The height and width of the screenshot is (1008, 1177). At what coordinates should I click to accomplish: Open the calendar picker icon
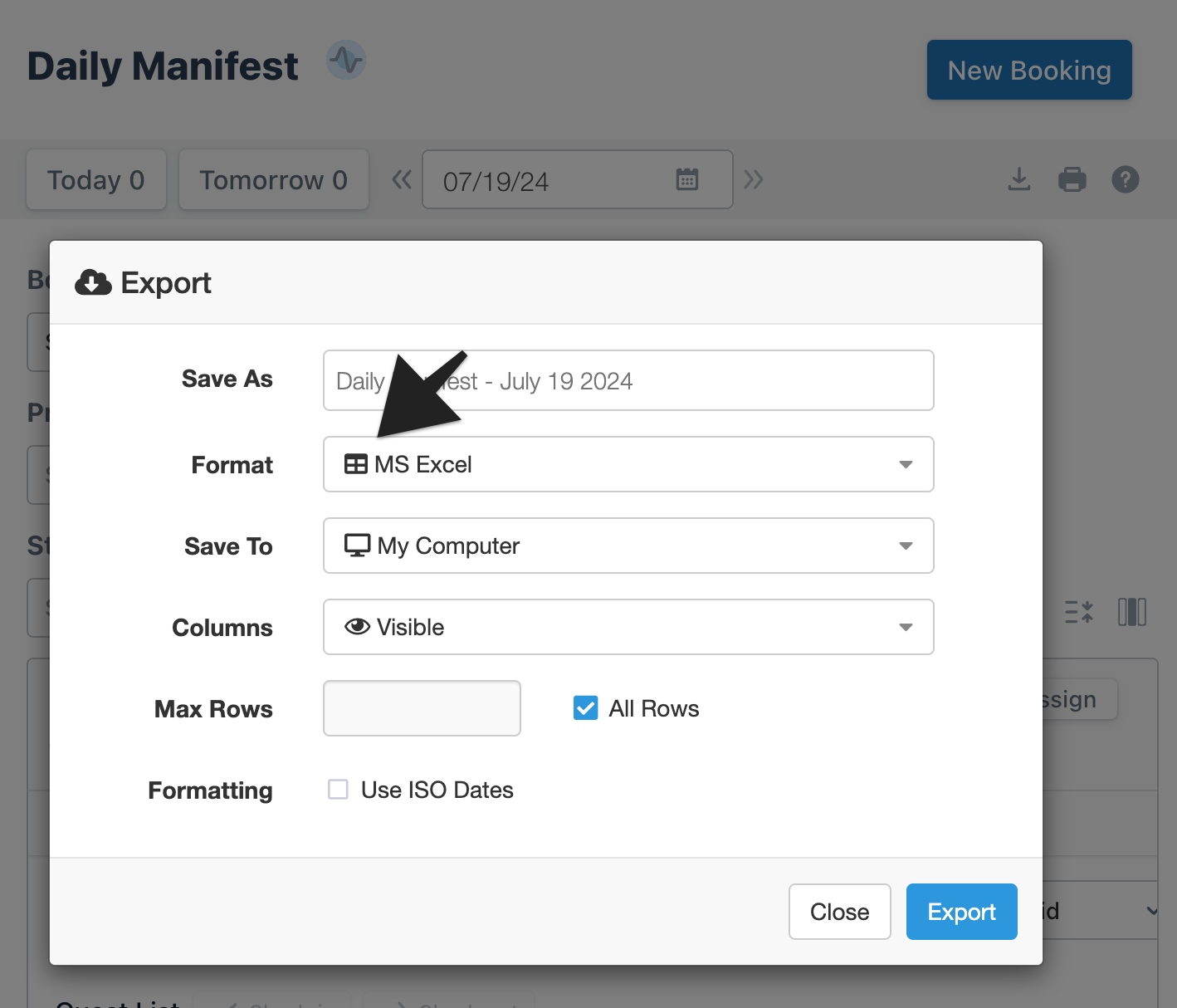[x=687, y=179]
